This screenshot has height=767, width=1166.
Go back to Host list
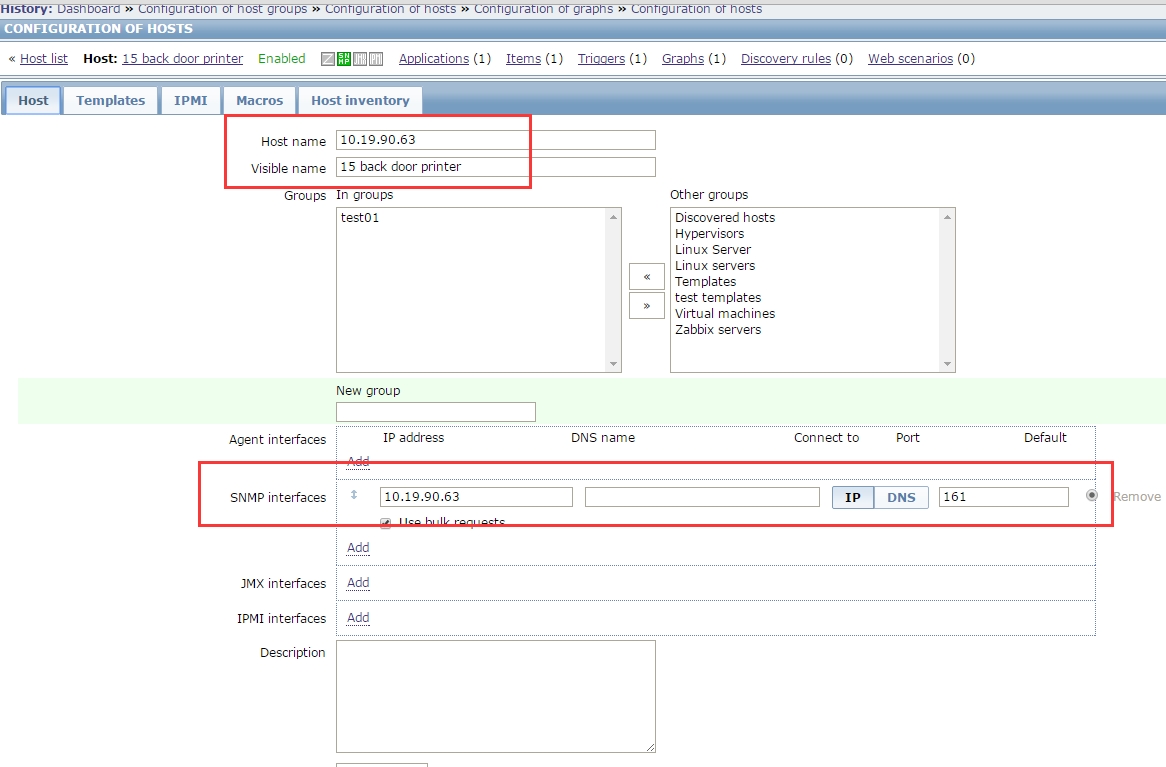click(44, 59)
